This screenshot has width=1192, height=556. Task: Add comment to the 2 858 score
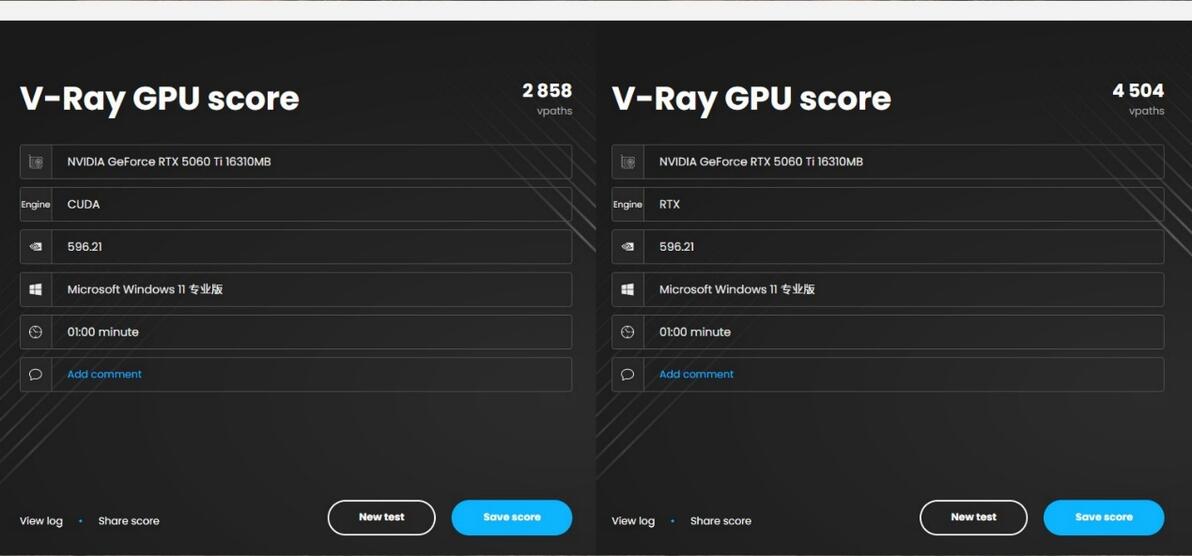coord(104,374)
